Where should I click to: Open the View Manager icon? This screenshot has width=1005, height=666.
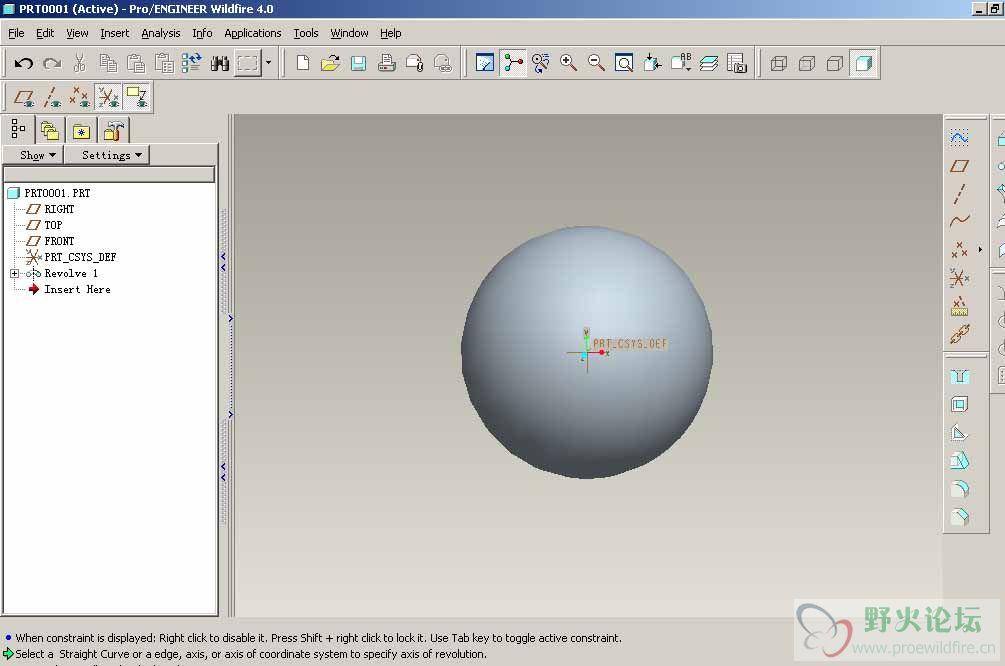coord(737,63)
